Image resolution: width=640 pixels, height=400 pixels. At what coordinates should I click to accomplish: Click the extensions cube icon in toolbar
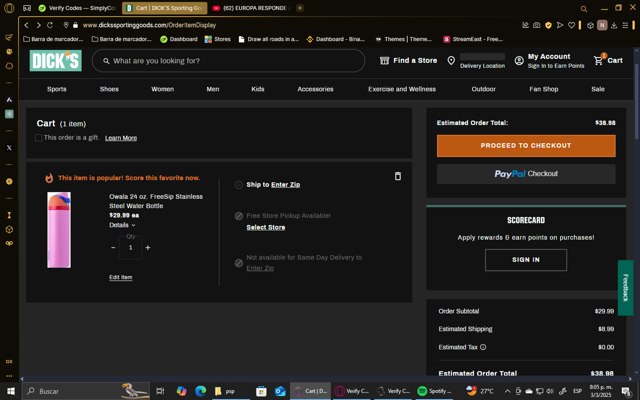click(x=590, y=25)
